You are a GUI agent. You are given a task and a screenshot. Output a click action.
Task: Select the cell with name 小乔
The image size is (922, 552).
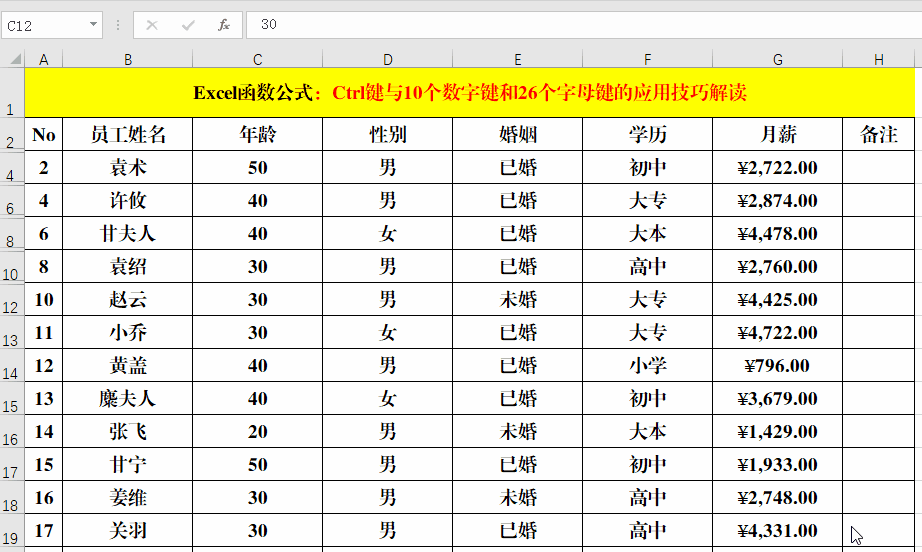[x=128, y=332]
